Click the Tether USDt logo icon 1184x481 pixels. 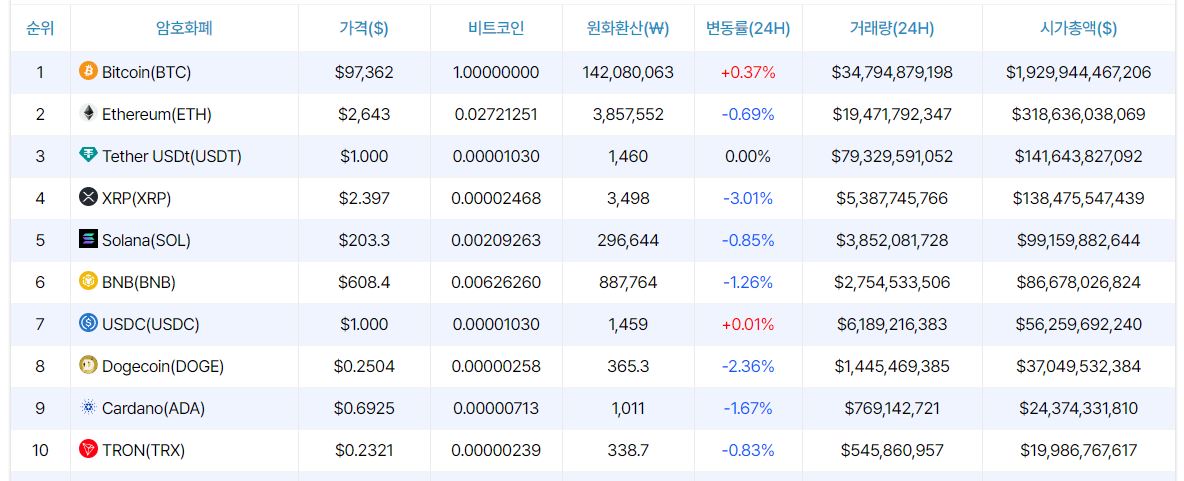point(88,155)
